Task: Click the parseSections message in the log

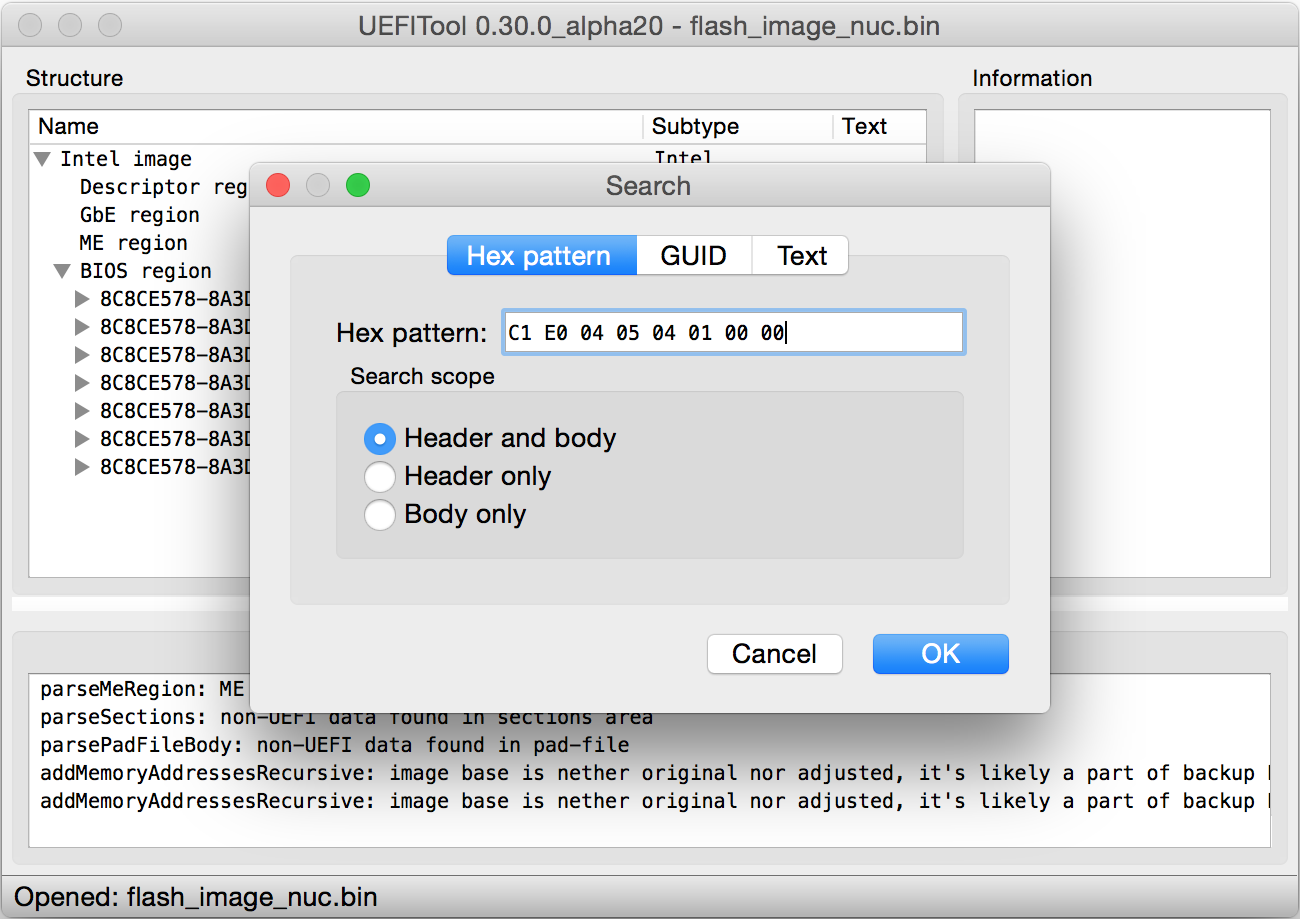Action: (x=347, y=717)
